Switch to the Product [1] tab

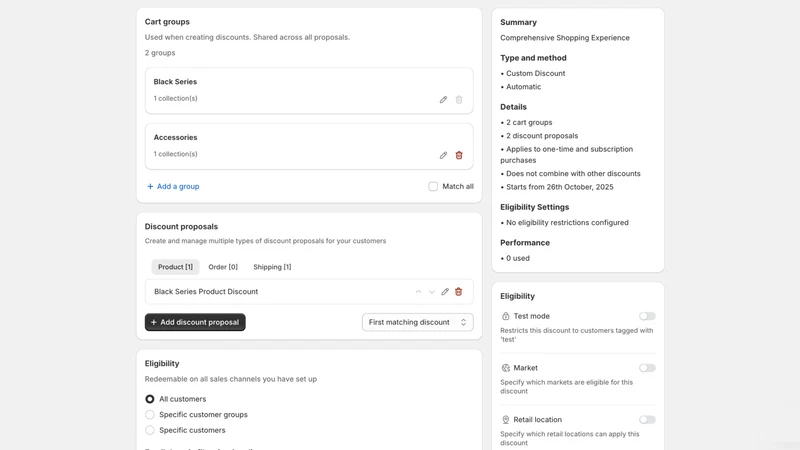click(x=175, y=267)
